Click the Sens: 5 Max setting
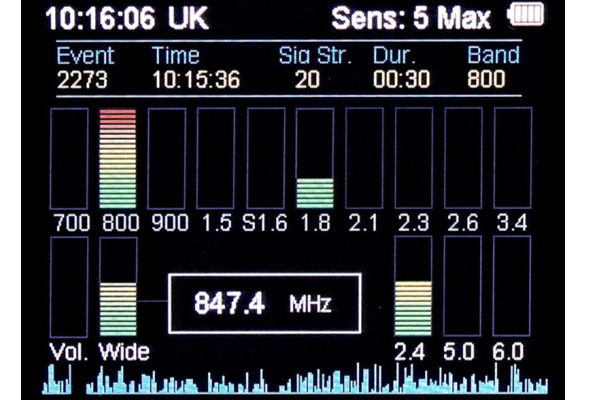 click(x=411, y=18)
